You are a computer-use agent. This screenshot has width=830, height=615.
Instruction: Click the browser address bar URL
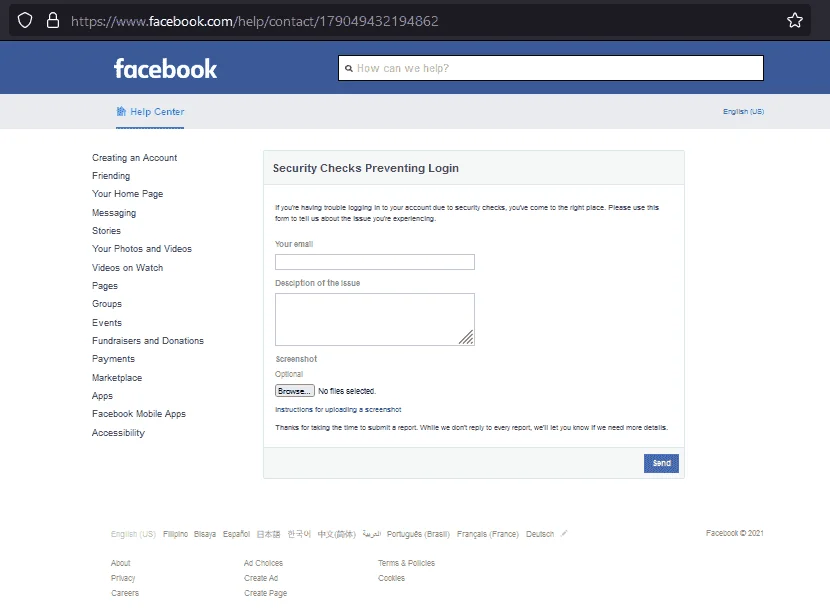pyautogui.click(x=255, y=21)
